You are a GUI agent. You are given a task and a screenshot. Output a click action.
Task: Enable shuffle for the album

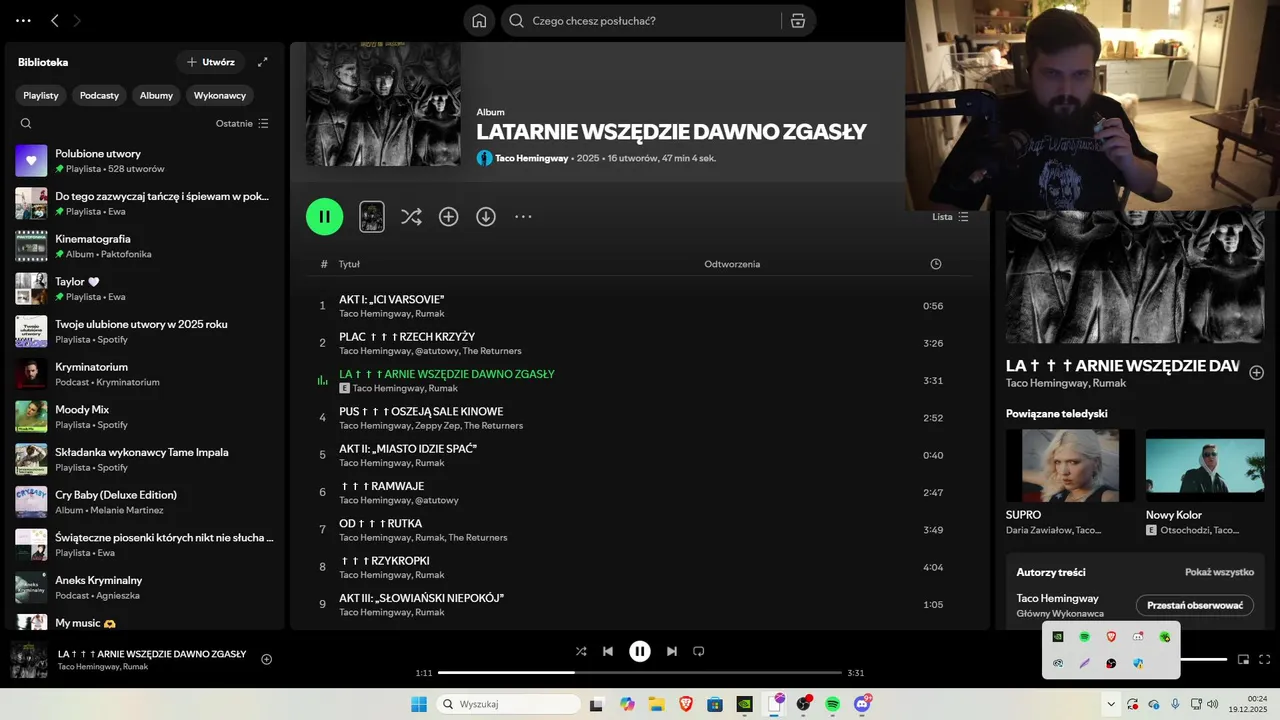point(411,217)
